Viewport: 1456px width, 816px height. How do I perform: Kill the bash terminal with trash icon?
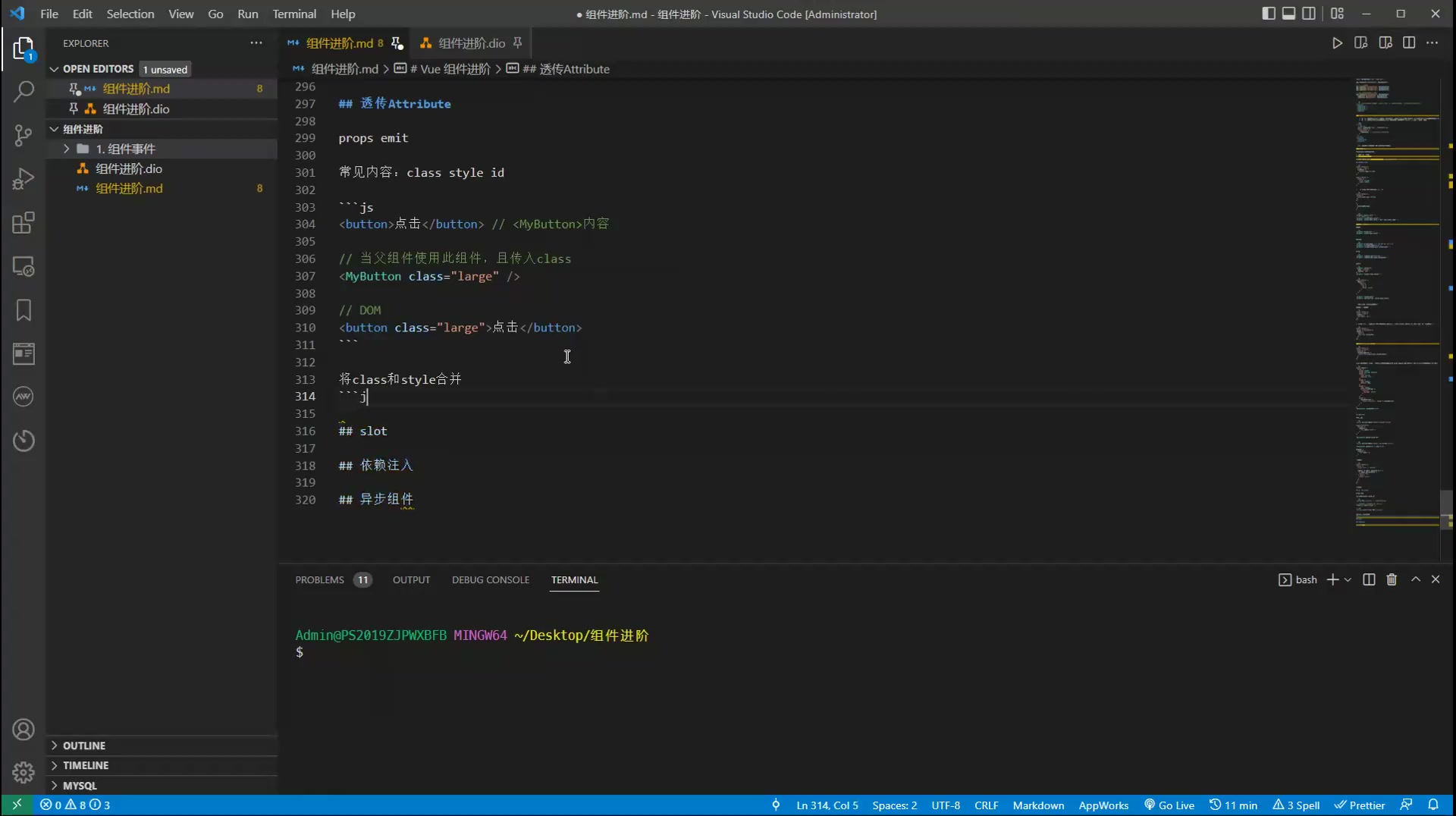click(x=1392, y=579)
